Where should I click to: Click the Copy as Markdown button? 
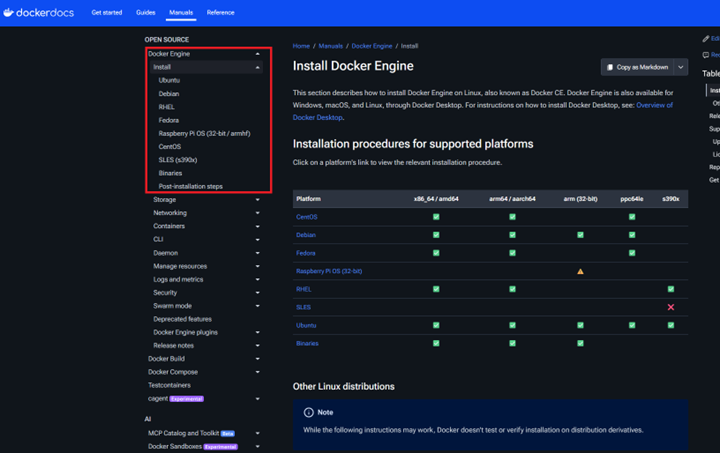pyautogui.click(x=637, y=67)
